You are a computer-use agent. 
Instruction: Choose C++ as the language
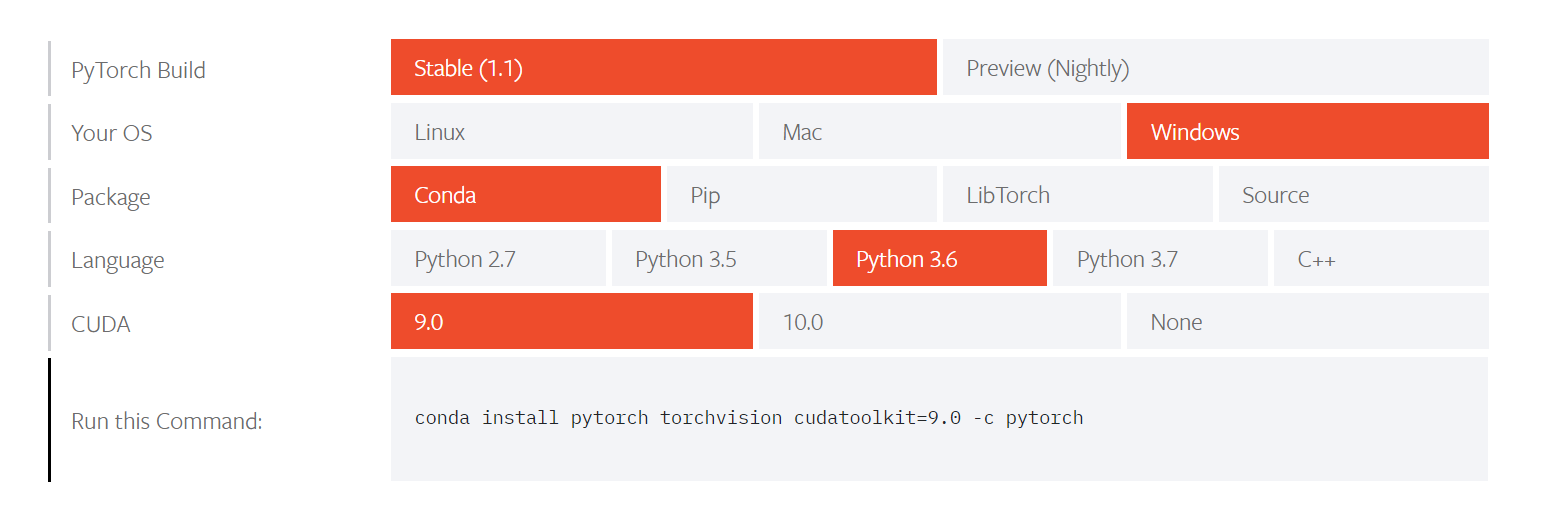[1380, 259]
